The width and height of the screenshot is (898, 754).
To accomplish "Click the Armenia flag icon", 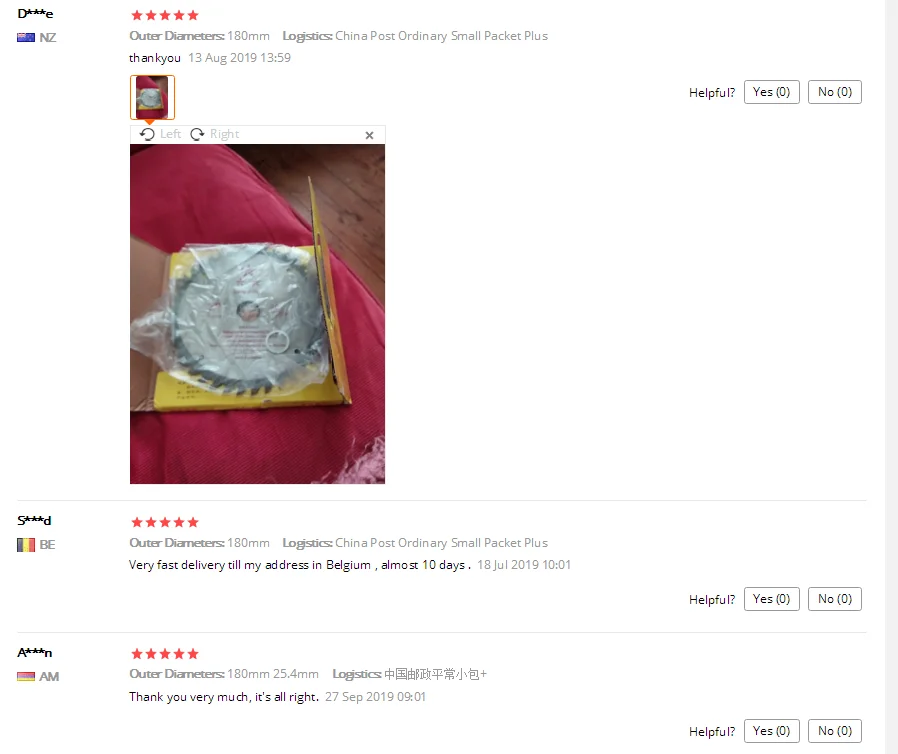I will click(x=26, y=677).
